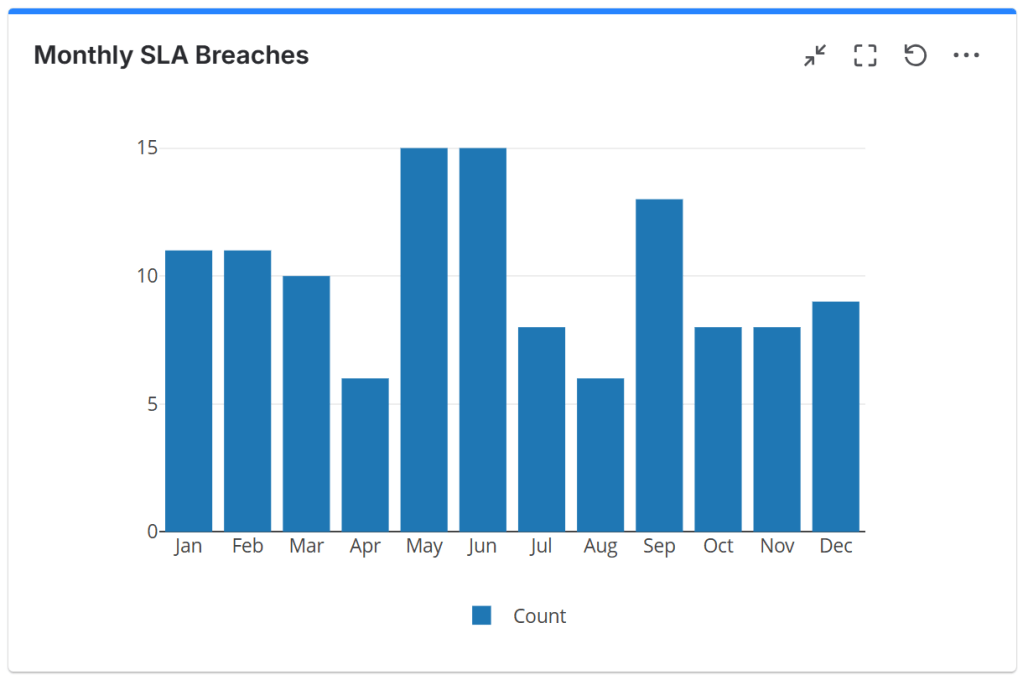Click the September bar
The image size is (1023, 680).
tap(659, 365)
